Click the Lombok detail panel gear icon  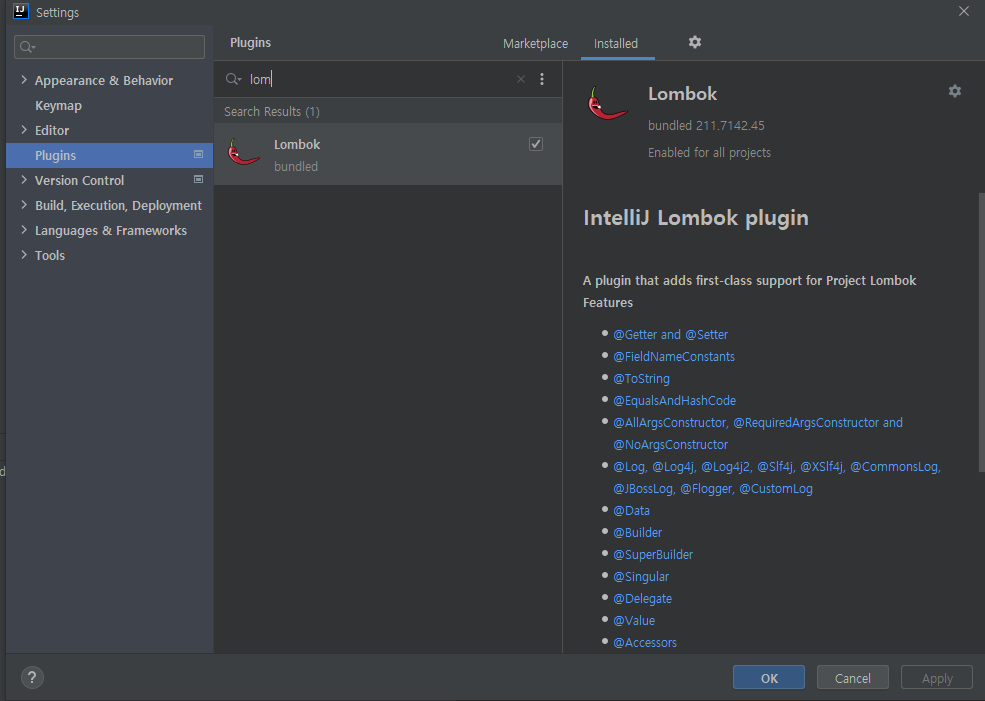(954, 91)
